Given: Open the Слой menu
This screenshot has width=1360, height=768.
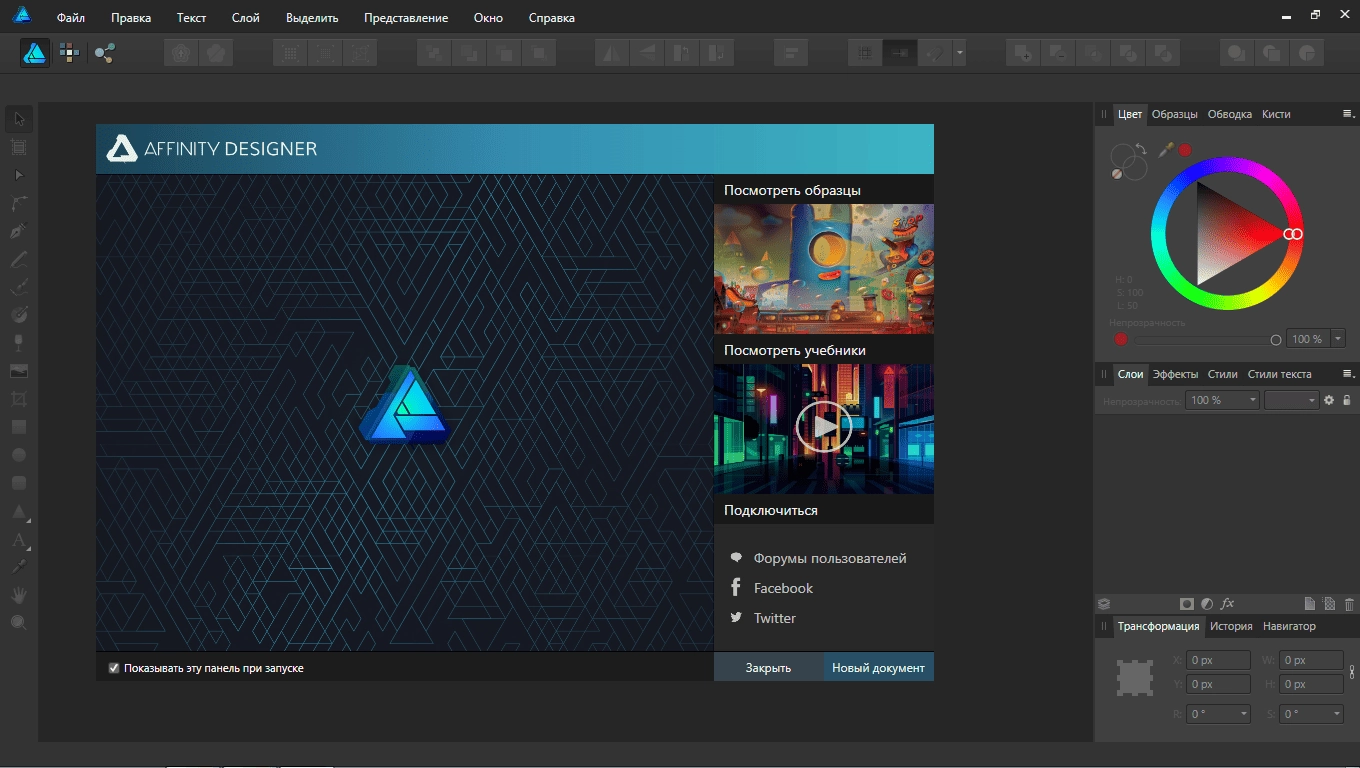Looking at the screenshot, I should tap(245, 18).
